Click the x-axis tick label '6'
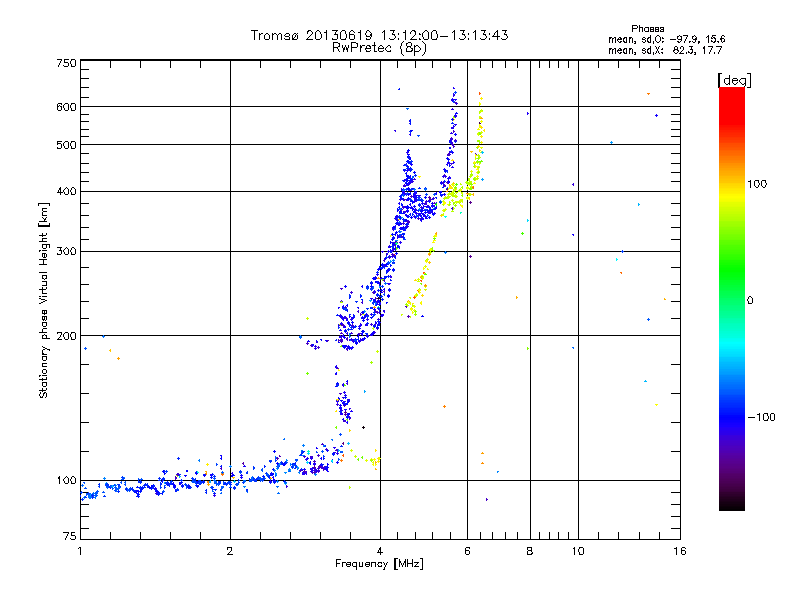Viewport: 800px width, 600px height. click(467, 551)
